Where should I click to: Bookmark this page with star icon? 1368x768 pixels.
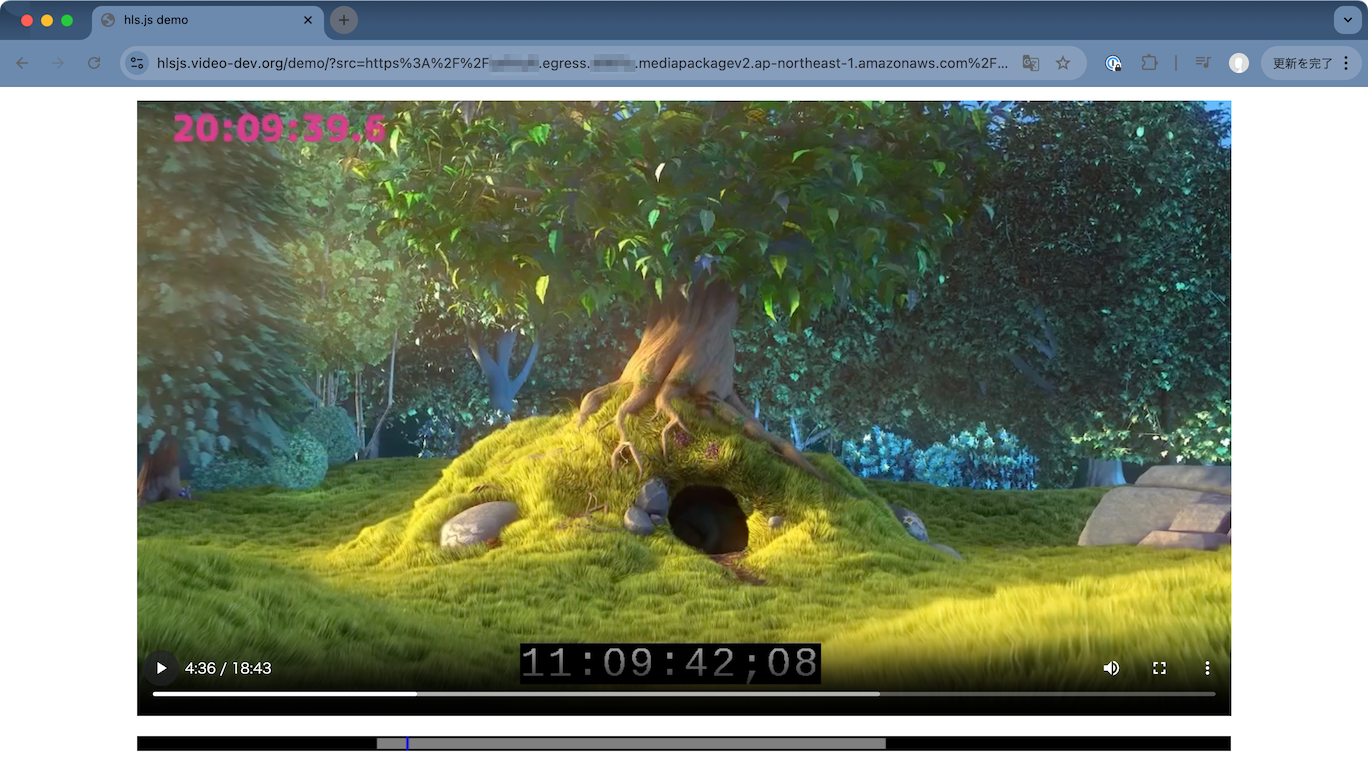coord(1063,63)
